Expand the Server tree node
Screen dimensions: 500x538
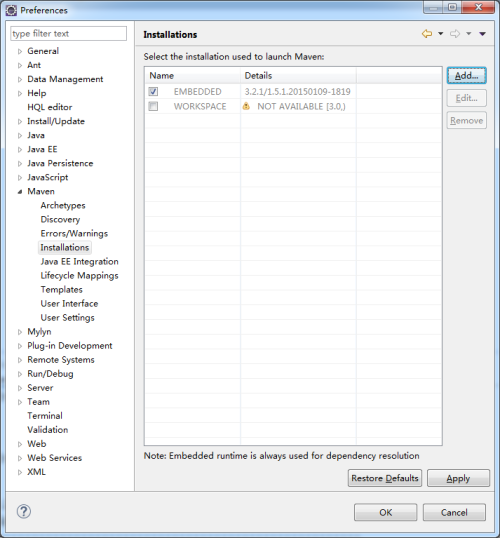click(x=20, y=388)
